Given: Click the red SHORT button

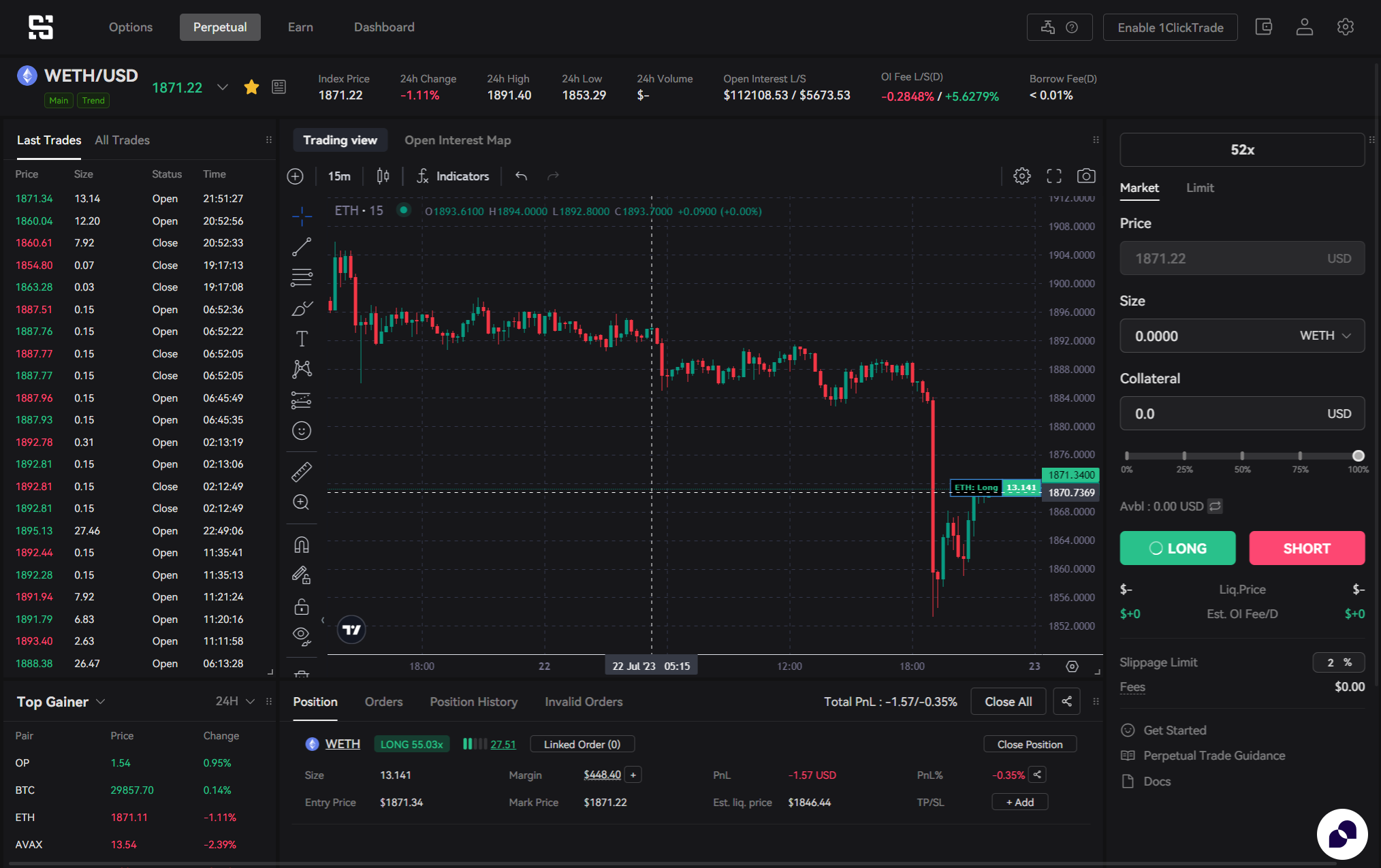Looking at the screenshot, I should point(1307,548).
